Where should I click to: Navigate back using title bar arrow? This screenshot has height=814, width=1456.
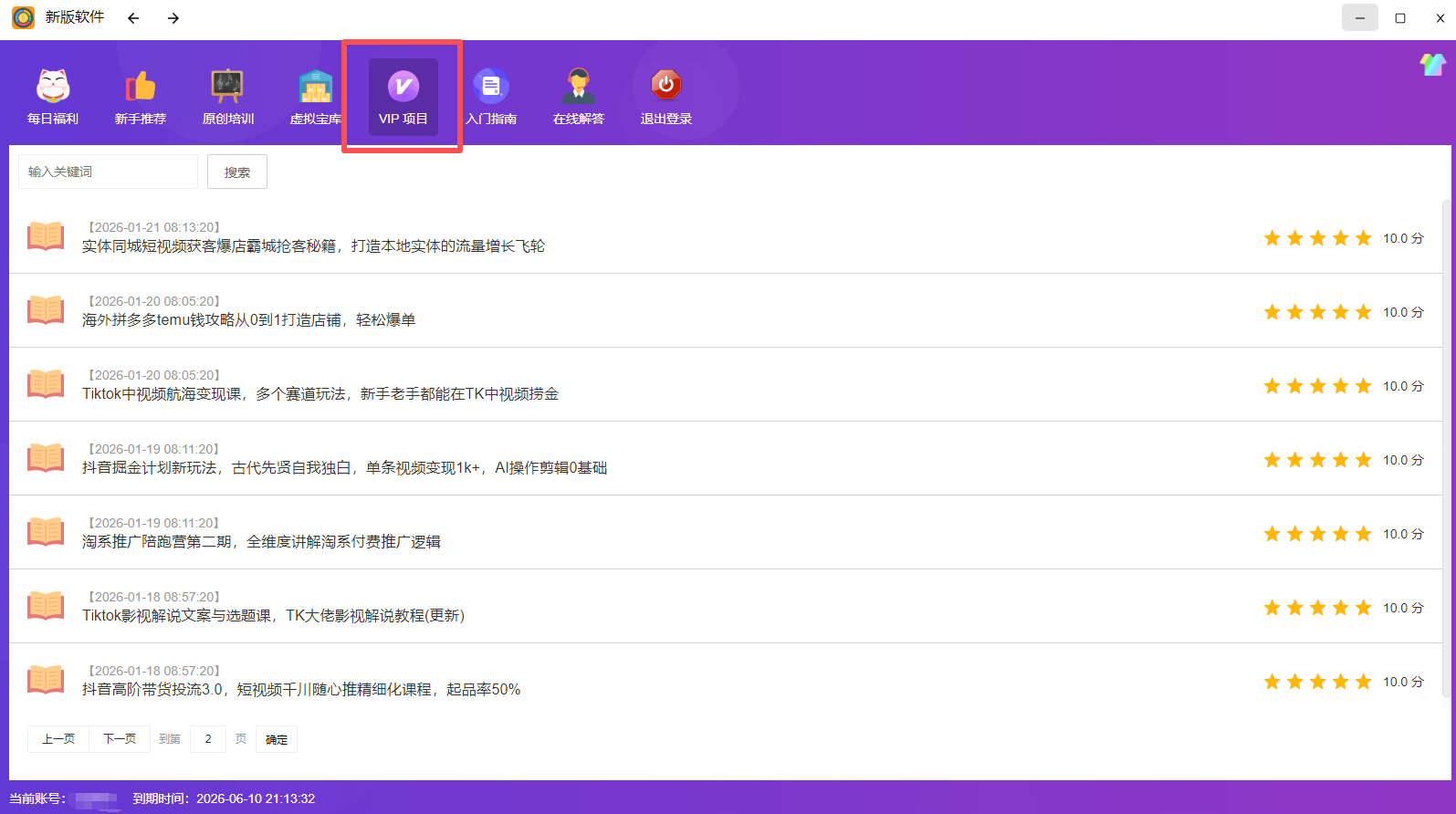click(x=133, y=18)
